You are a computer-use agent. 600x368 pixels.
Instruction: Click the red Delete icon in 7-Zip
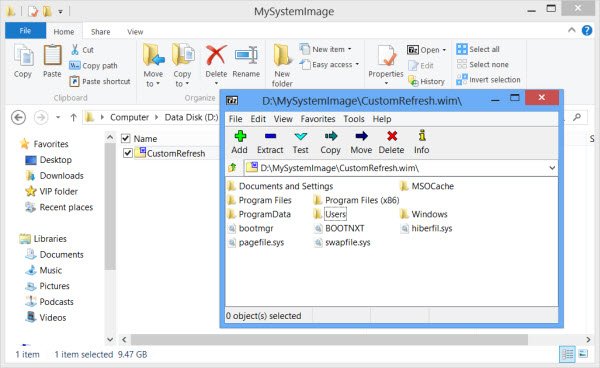click(x=392, y=136)
